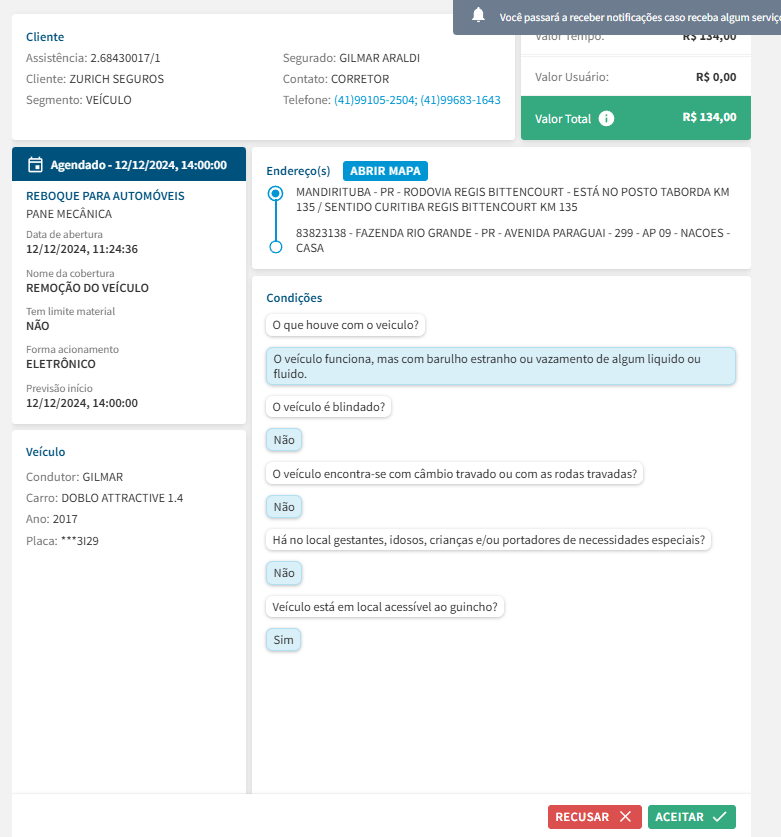Select the filled origin marker for Mandirituba address

(276, 193)
